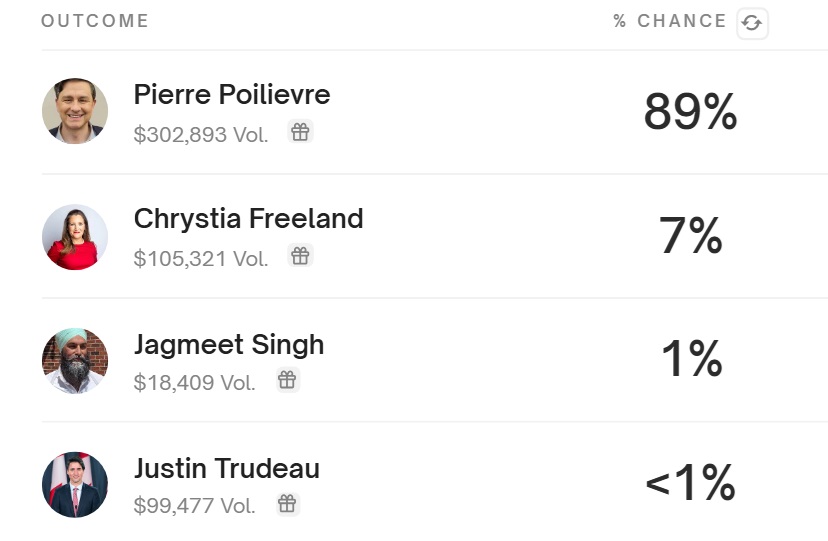Click the 7% chance value
This screenshot has height=541, width=828.
click(x=690, y=235)
